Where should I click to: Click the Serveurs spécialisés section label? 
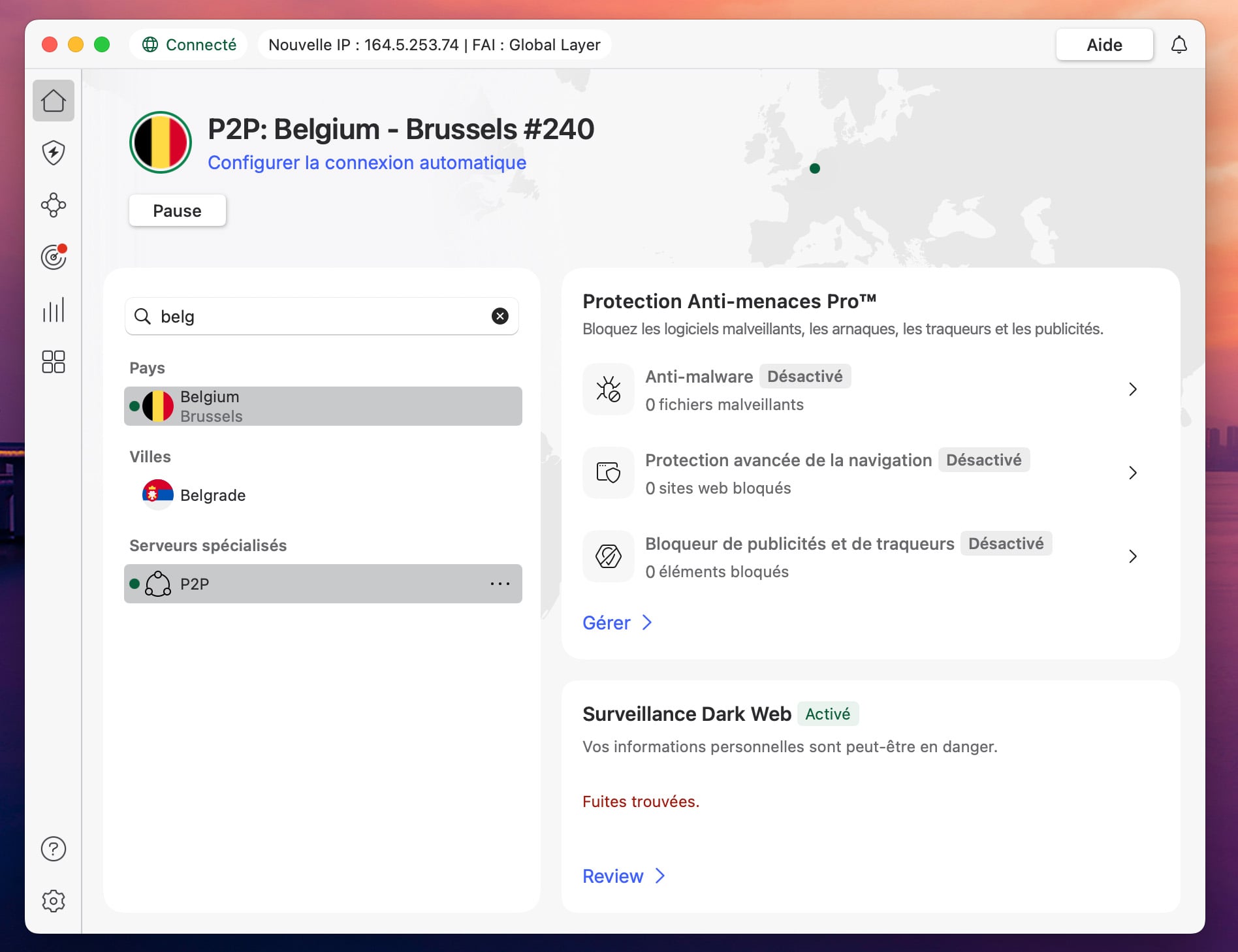coord(208,545)
